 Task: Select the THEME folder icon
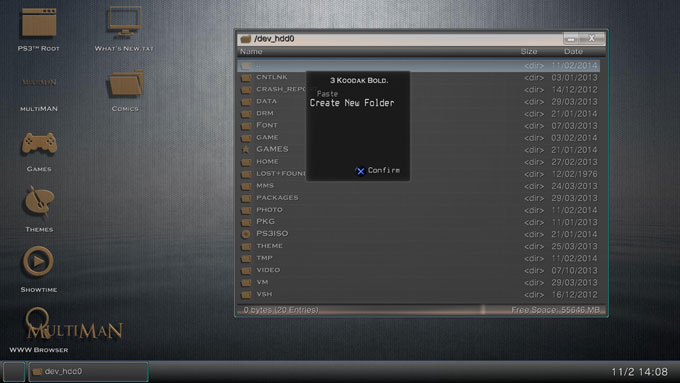point(246,246)
